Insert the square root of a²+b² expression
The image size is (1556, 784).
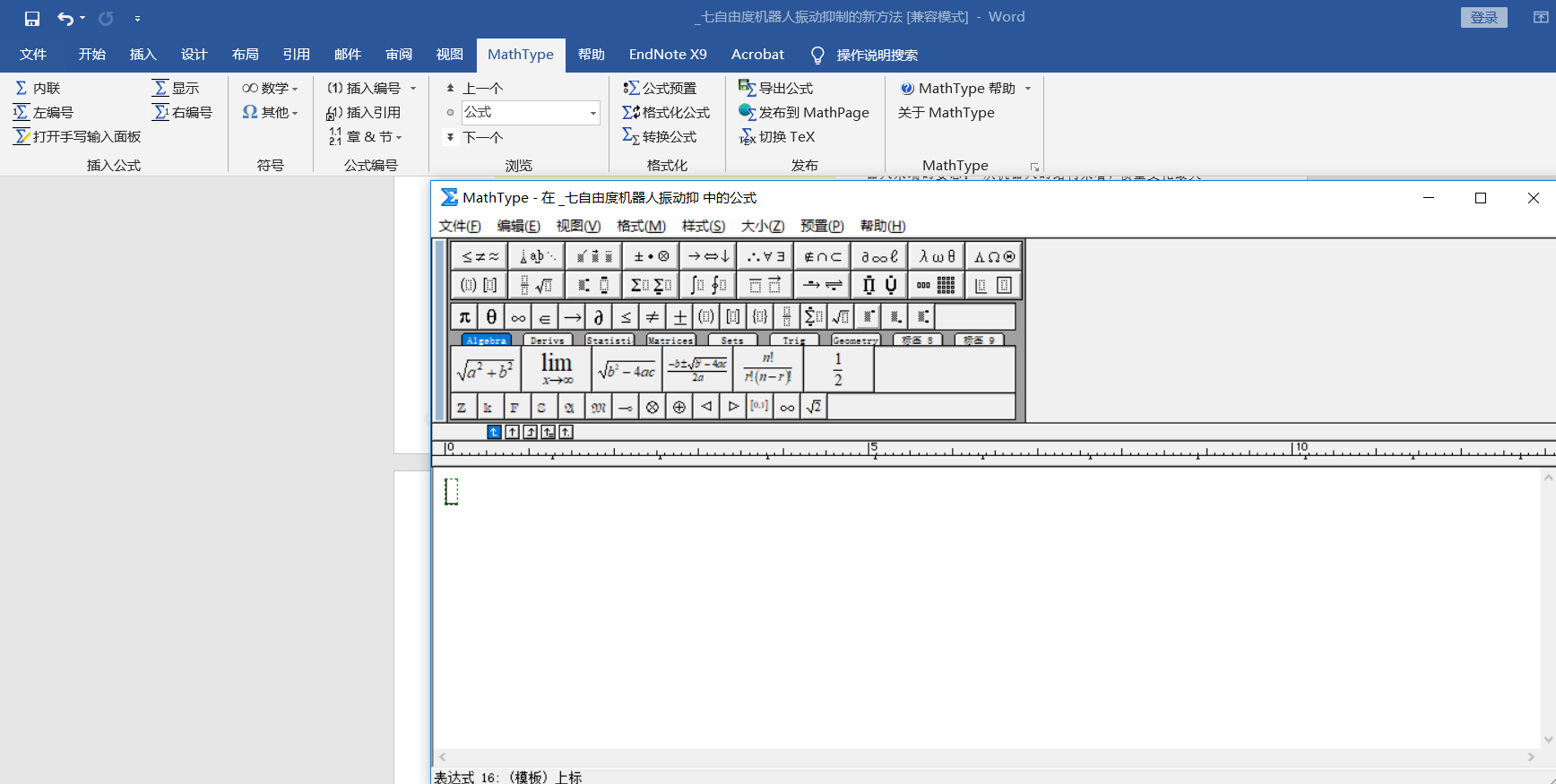pos(485,368)
